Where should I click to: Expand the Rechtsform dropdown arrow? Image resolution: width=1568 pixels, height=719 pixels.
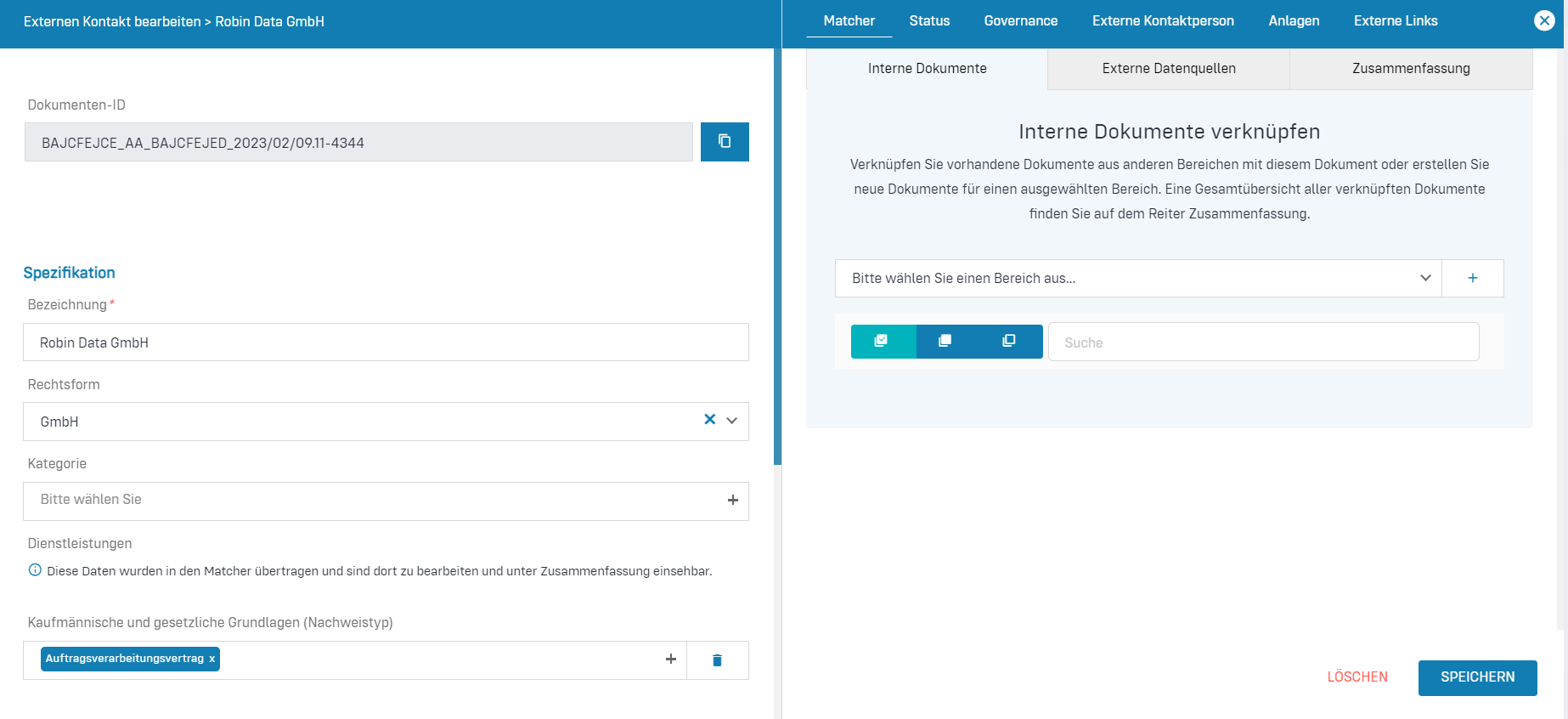click(x=732, y=421)
